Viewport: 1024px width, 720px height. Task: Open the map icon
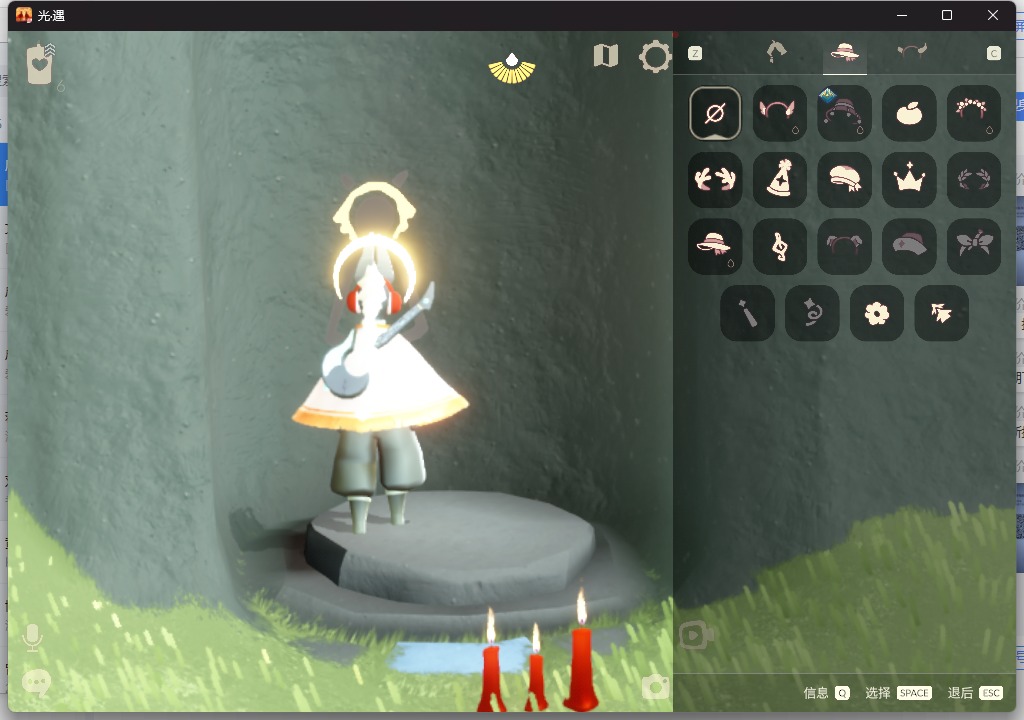click(x=605, y=56)
